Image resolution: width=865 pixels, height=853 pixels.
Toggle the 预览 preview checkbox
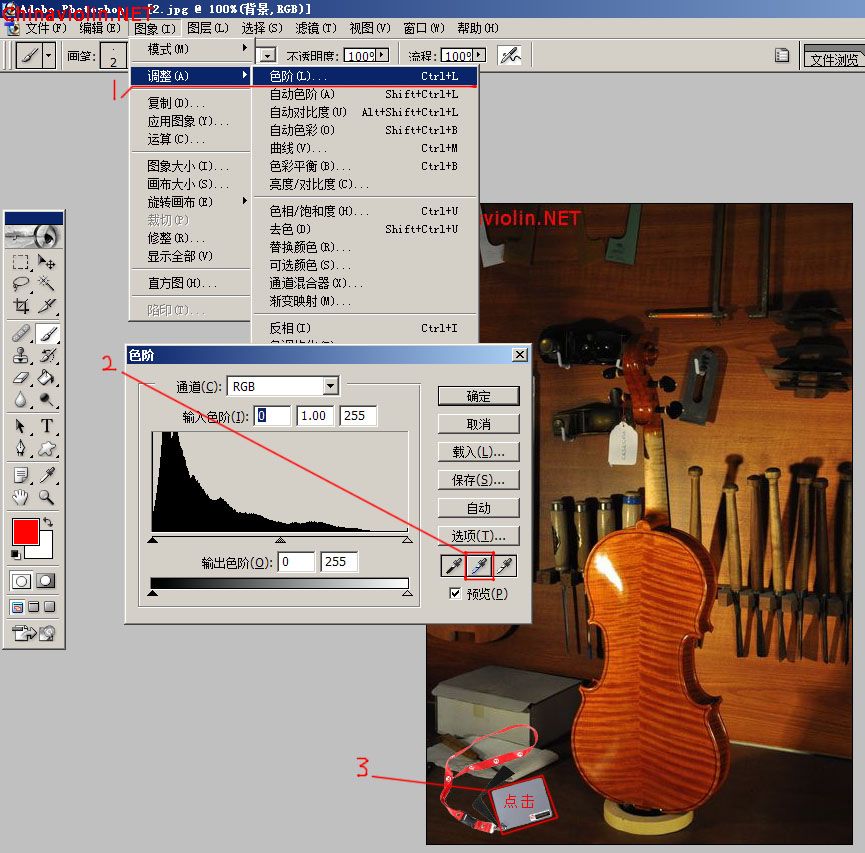pyautogui.click(x=456, y=594)
